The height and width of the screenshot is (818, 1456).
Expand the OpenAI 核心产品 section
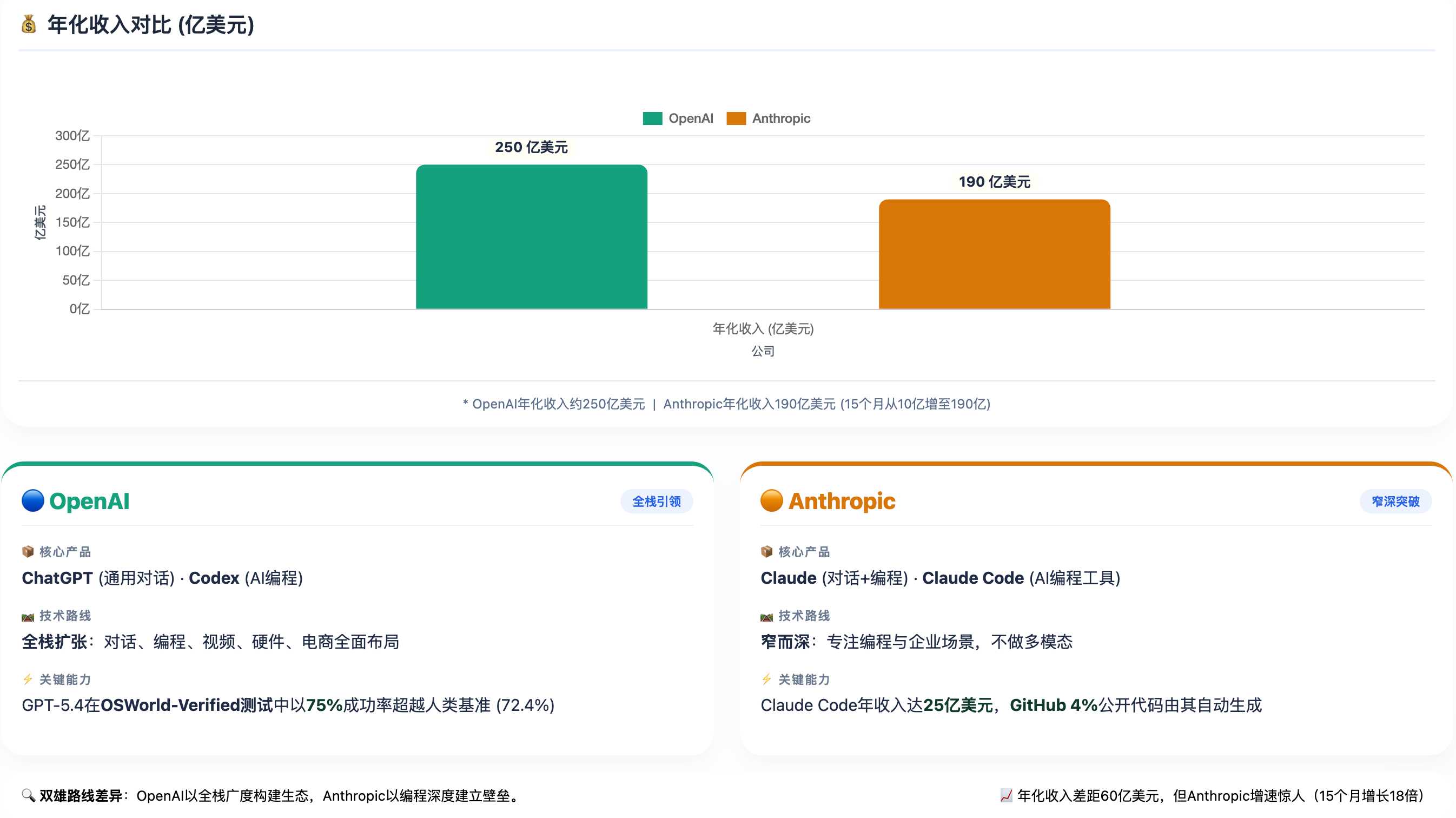[64, 551]
